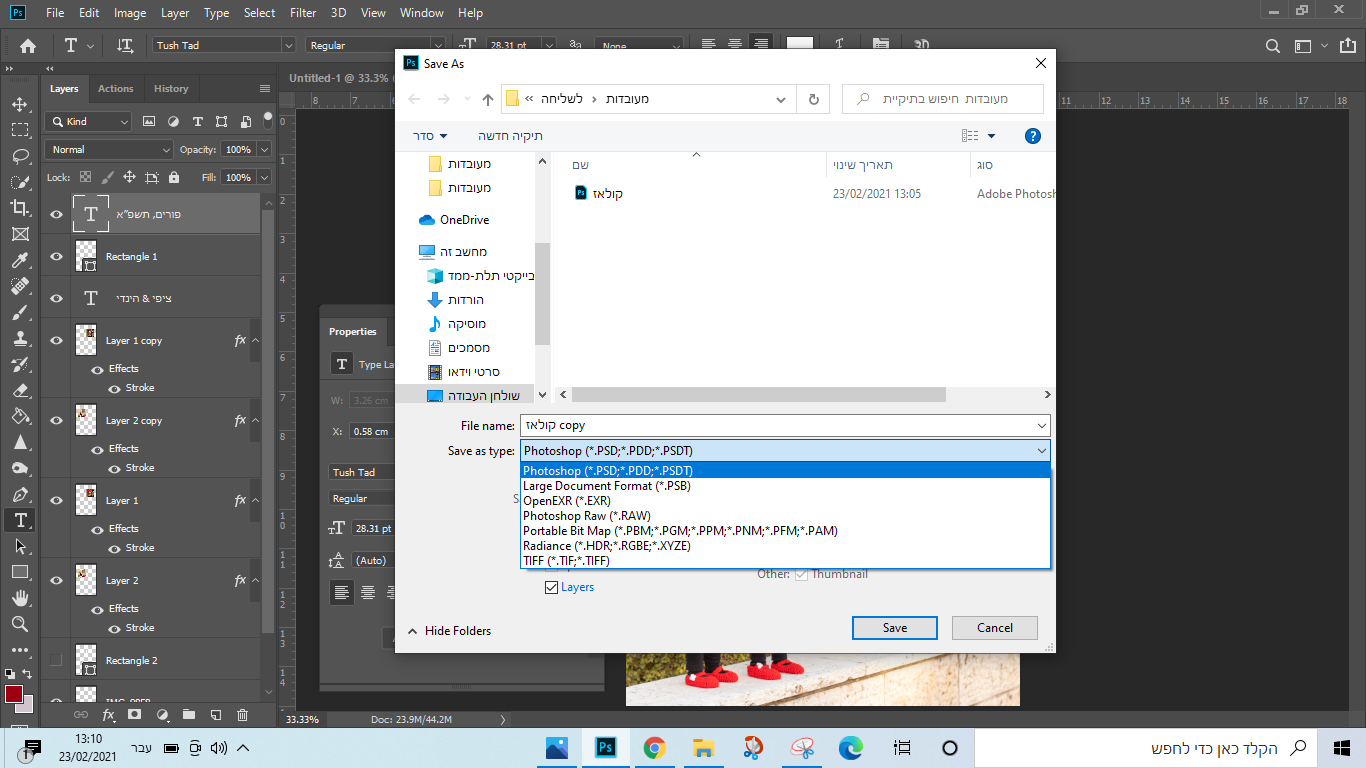Open the layer blend mode Normal dropdown
Image resolution: width=1366 pixels, height=768 pixels.
(x=109, y=149)
